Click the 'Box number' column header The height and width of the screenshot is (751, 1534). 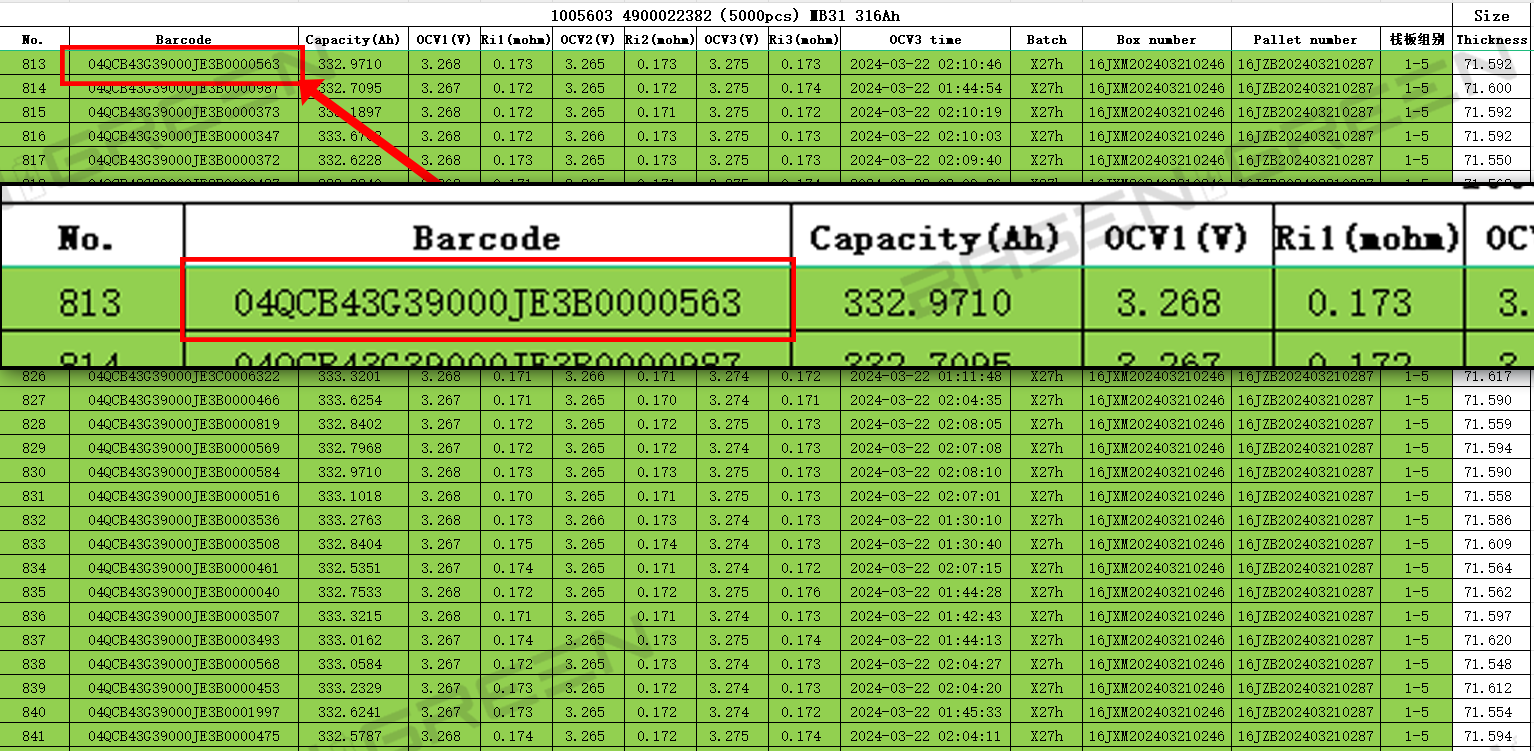[1156, 39]
